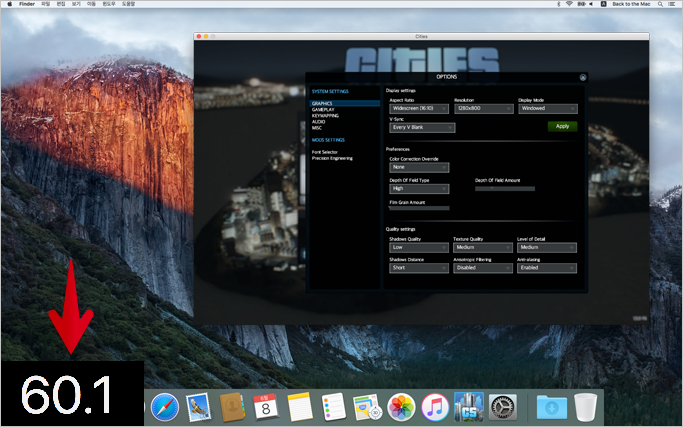Switch to MISC settings
This screenshot has height=427, width=683.
[317, 128]
